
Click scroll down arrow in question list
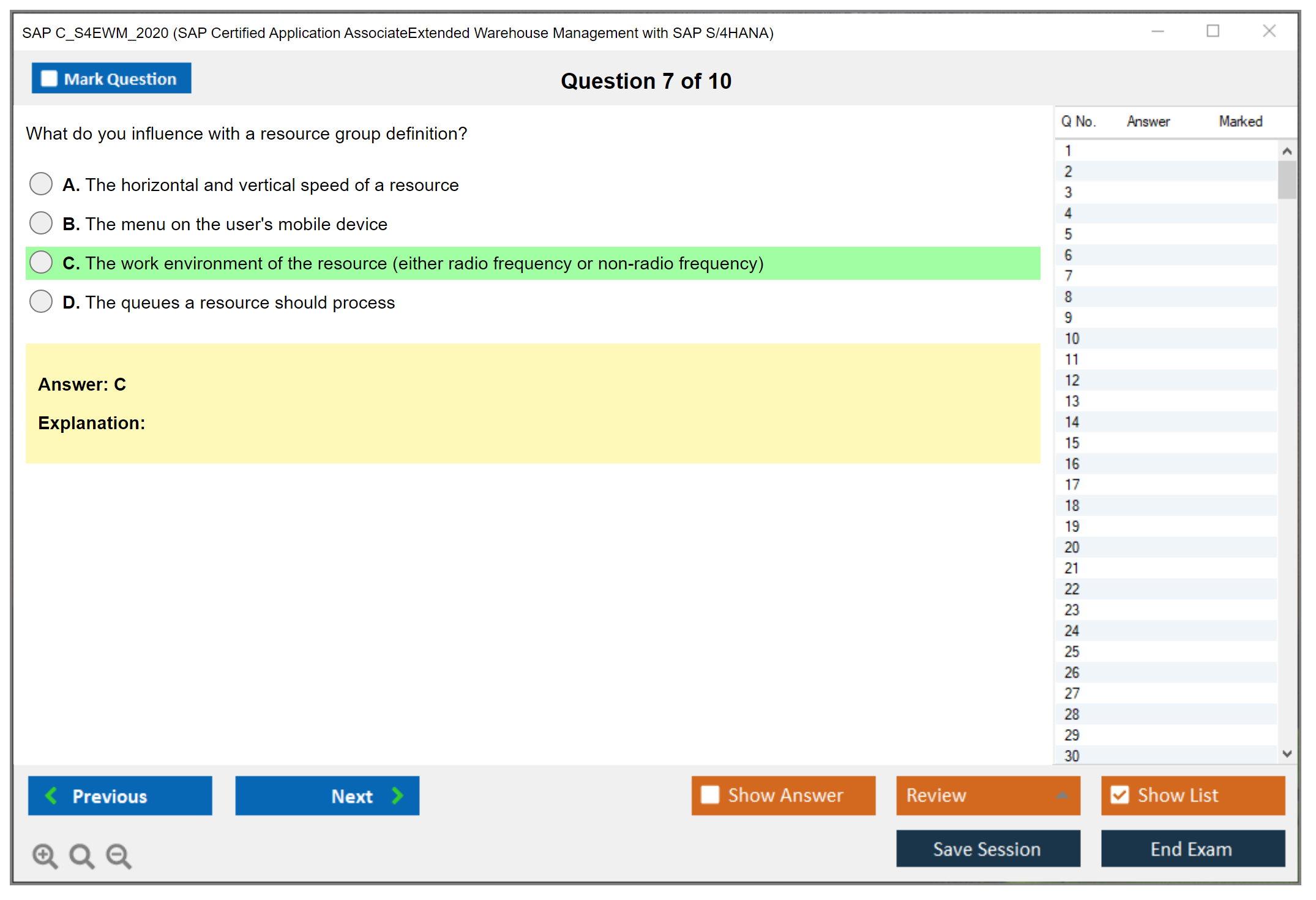[x=1287, y=754]
